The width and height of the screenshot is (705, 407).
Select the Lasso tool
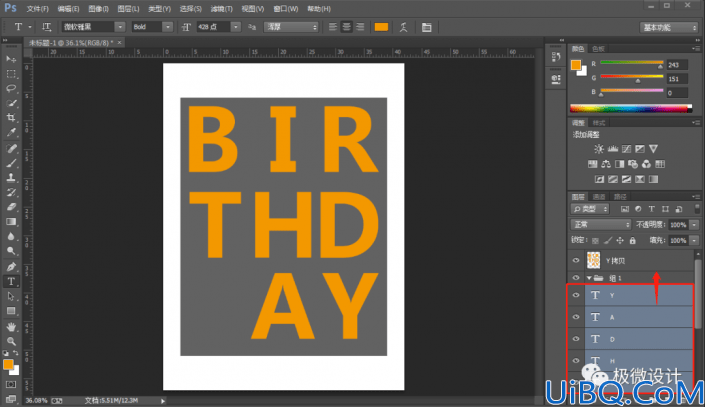tap(11, 88)
